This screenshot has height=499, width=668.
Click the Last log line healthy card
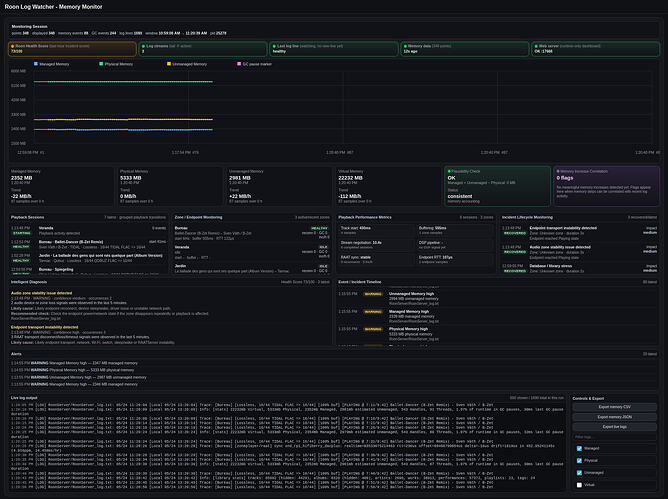coord(334,49)
